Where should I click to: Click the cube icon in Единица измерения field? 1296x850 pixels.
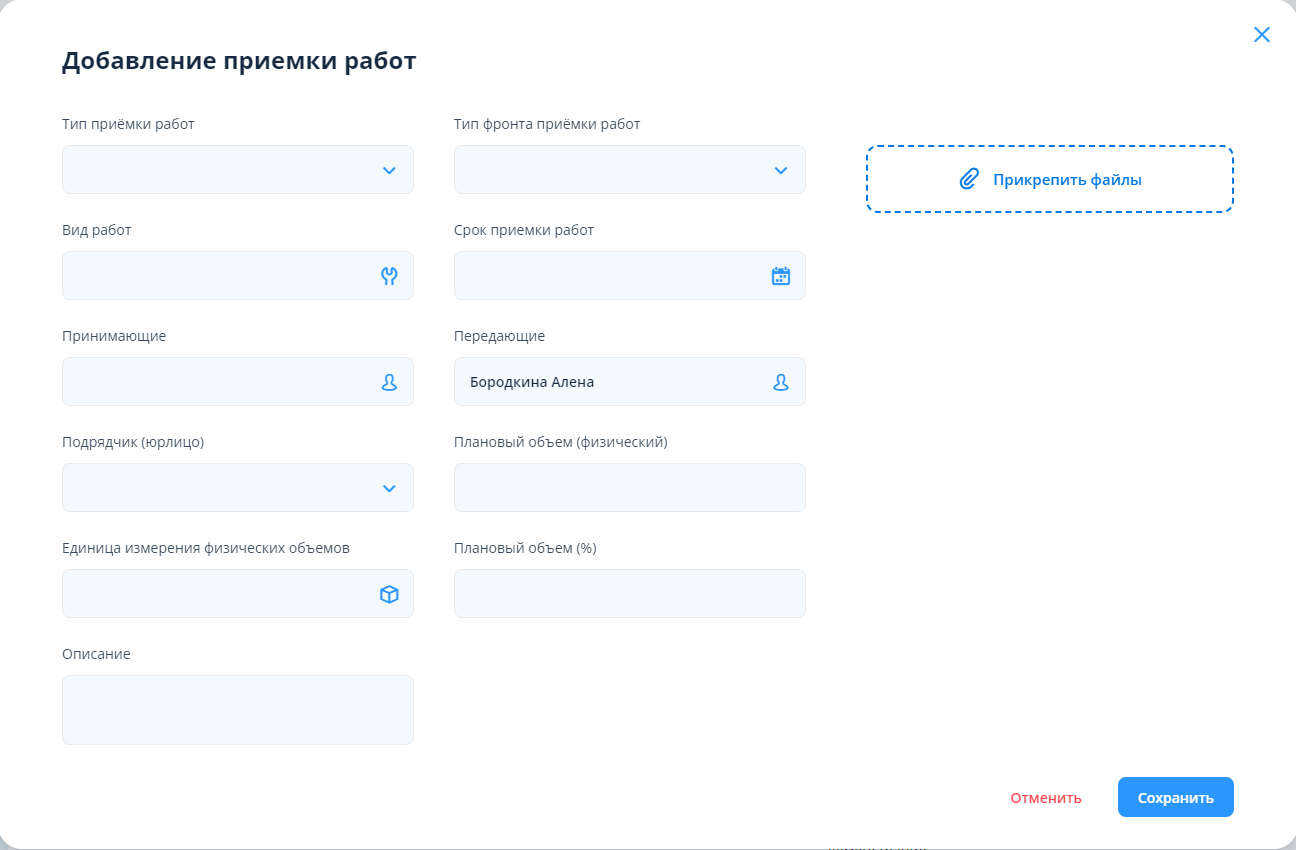click(389, 594)
